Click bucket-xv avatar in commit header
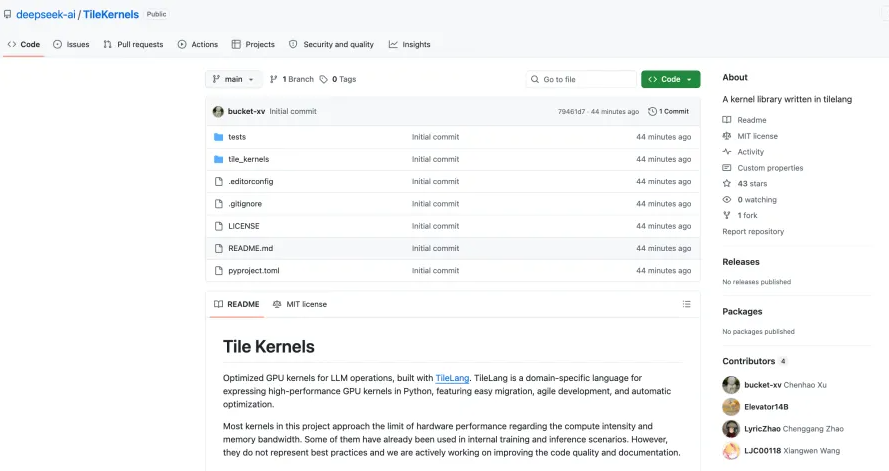889x471 pixels. [218, 112]
